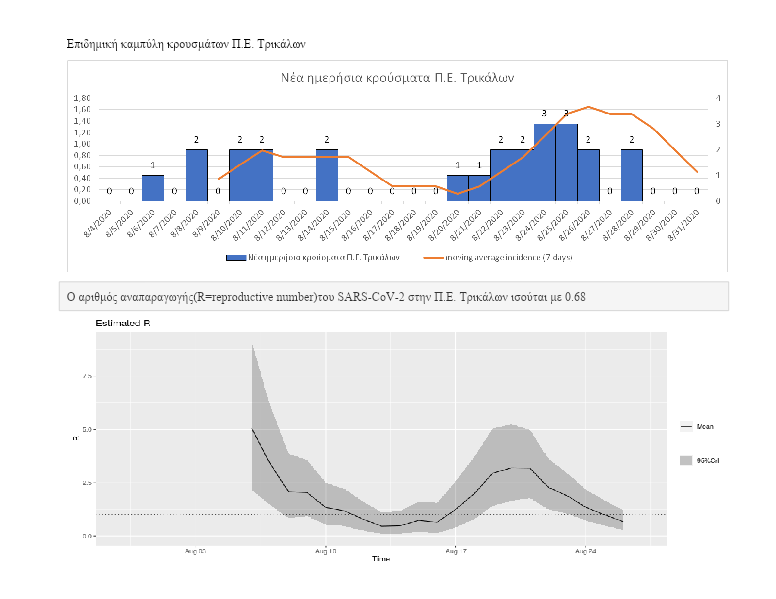Select the bar for 8/6/2020
The height and width of the screenshot is (599, 776).
[x=153, y=188]
